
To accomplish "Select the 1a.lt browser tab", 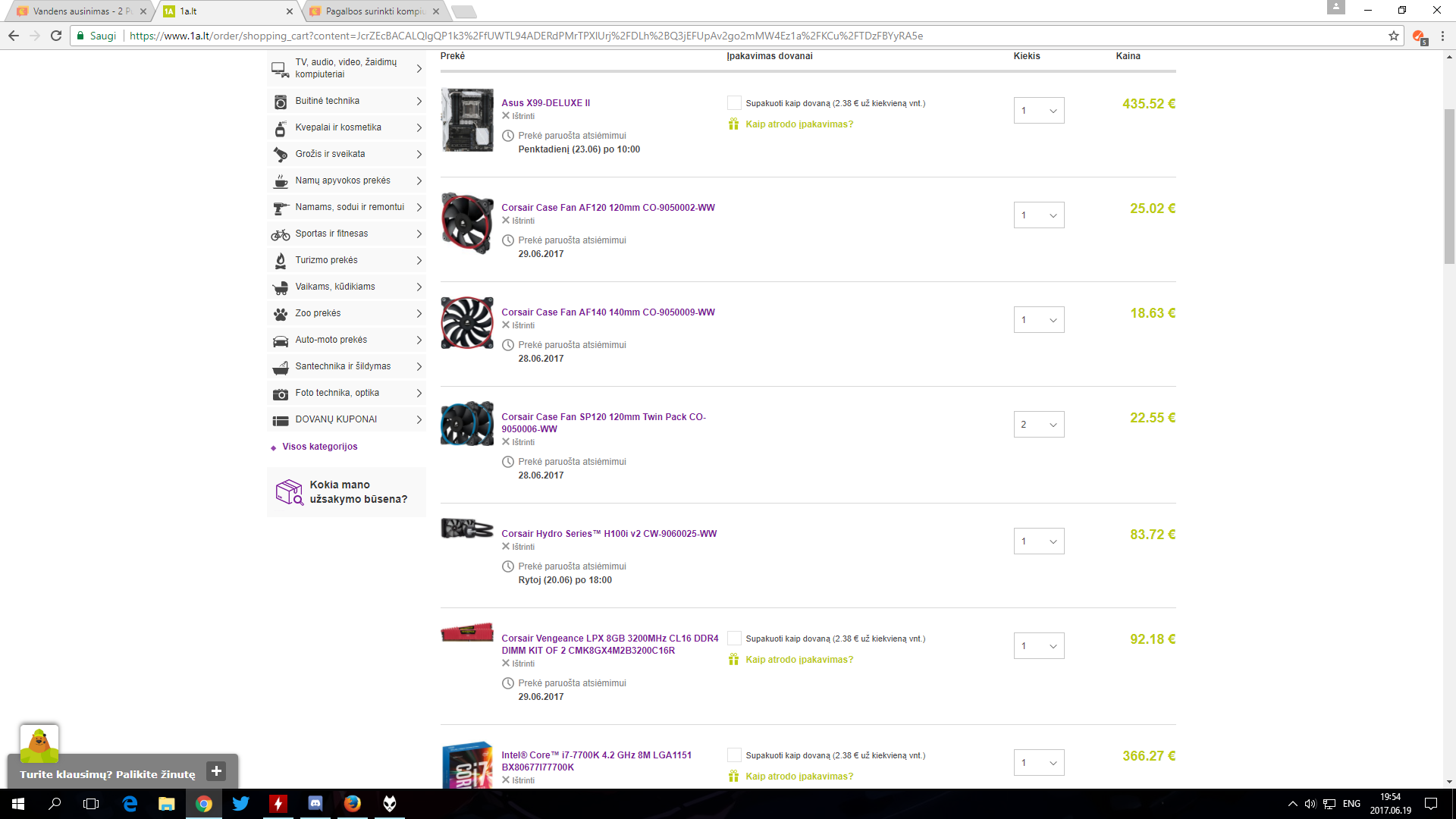I will point(227,11).
